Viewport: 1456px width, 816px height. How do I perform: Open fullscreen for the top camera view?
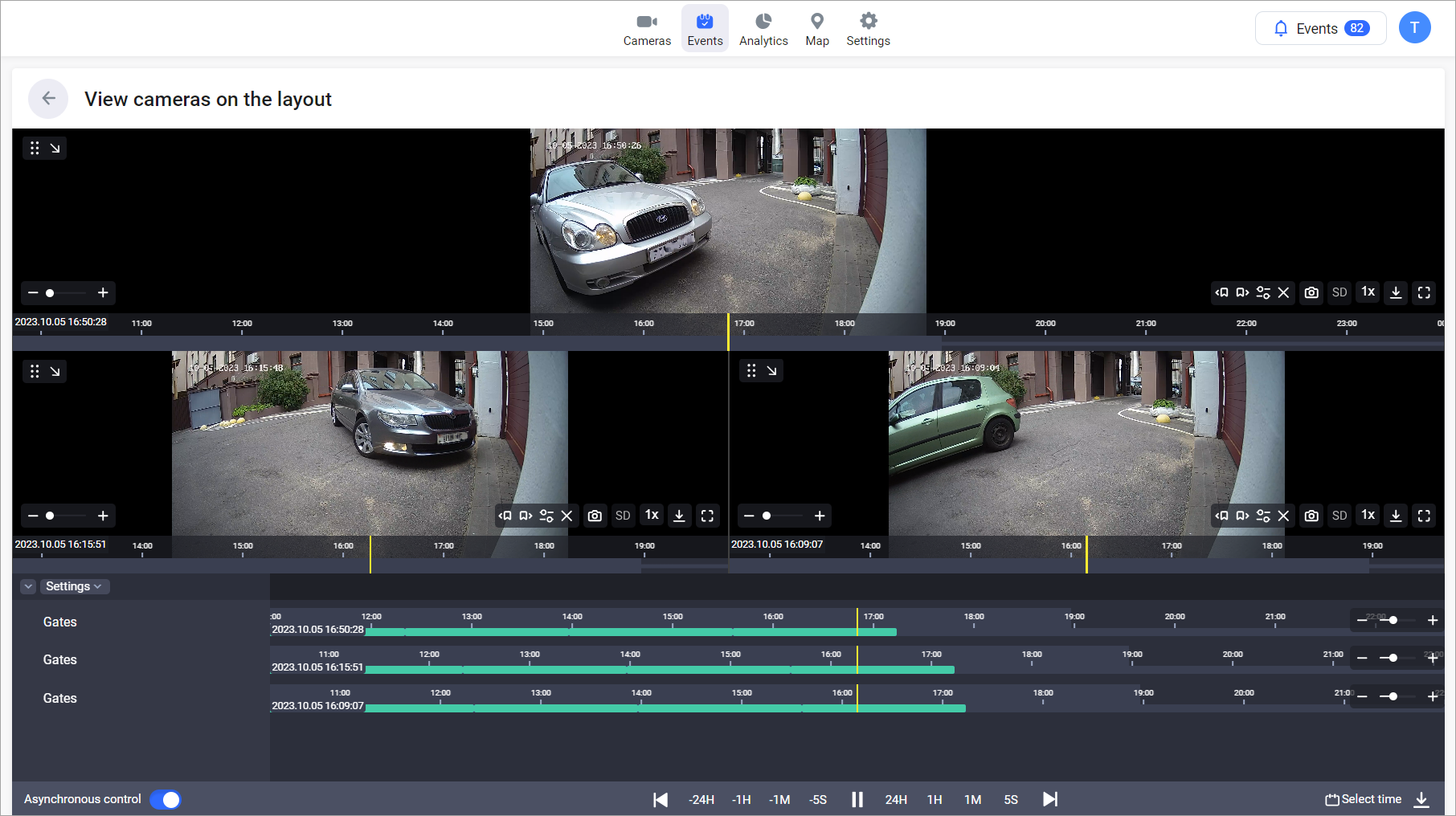point(1424,292)
